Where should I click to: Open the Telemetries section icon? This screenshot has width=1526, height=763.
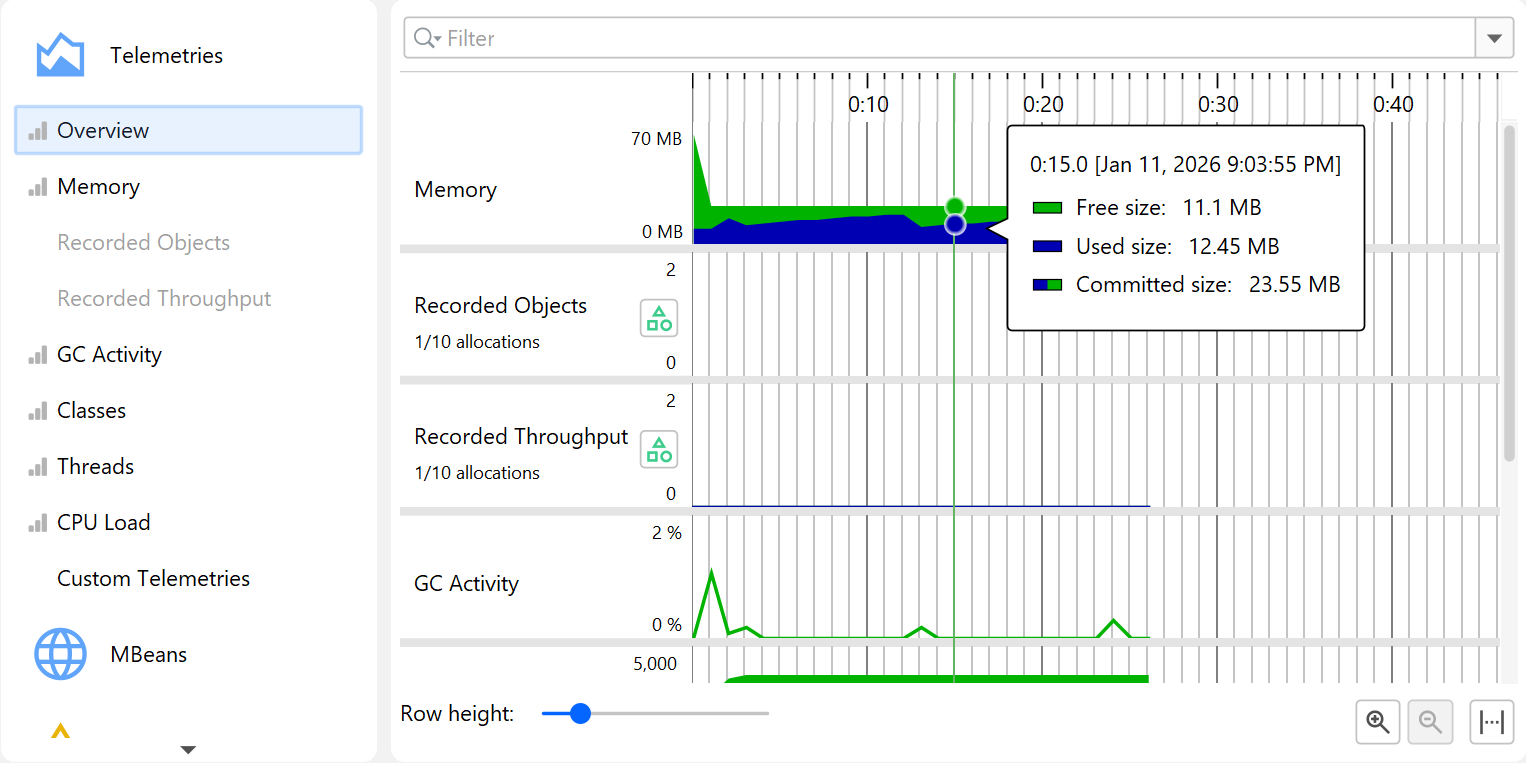(60, 55)
